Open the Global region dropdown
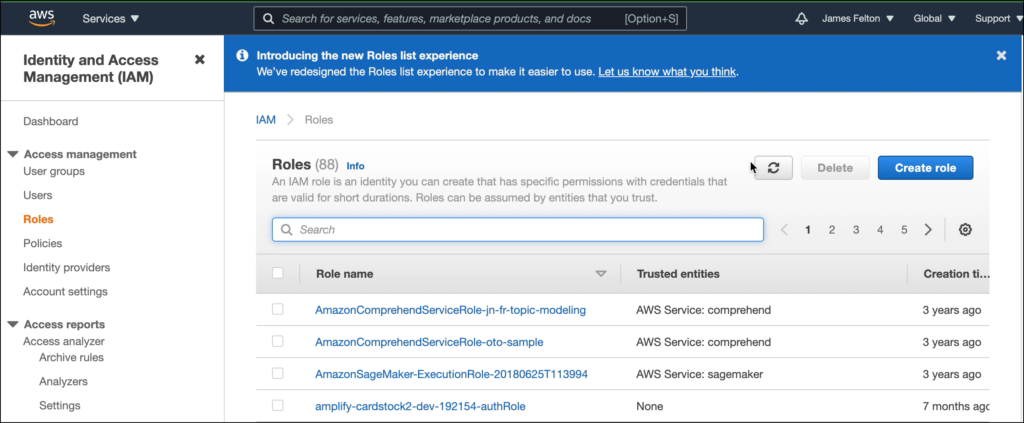Screen dimensions: 1024x423 click(934, 18)
